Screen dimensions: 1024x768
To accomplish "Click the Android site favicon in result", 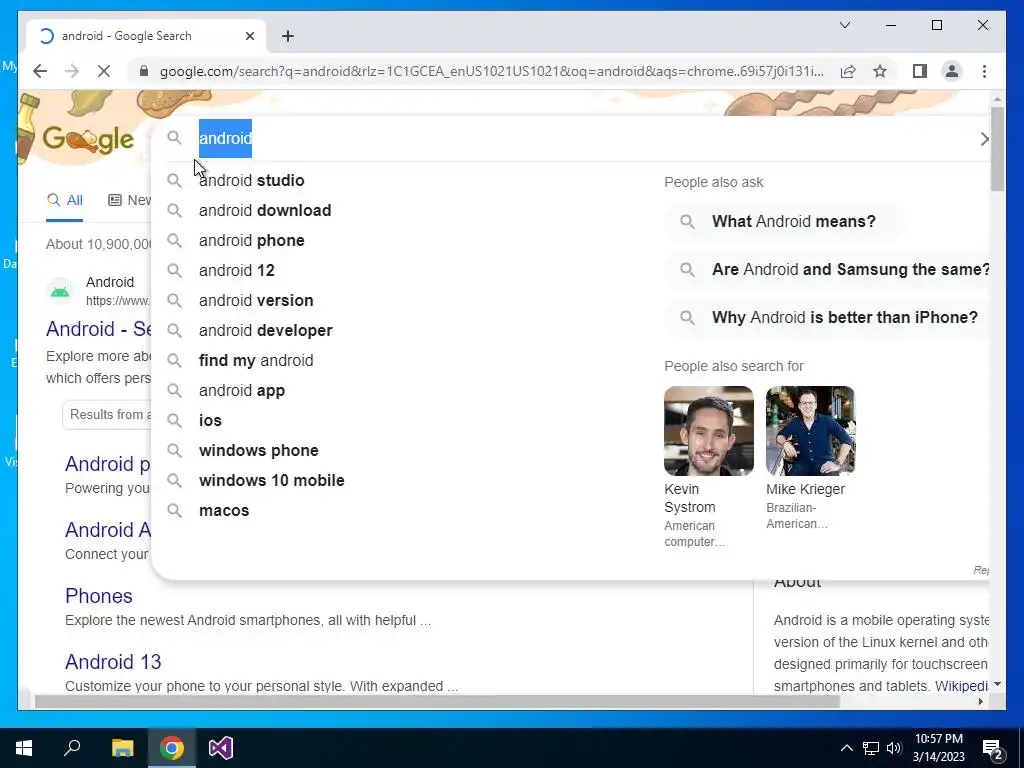I will tap(60, 291).
